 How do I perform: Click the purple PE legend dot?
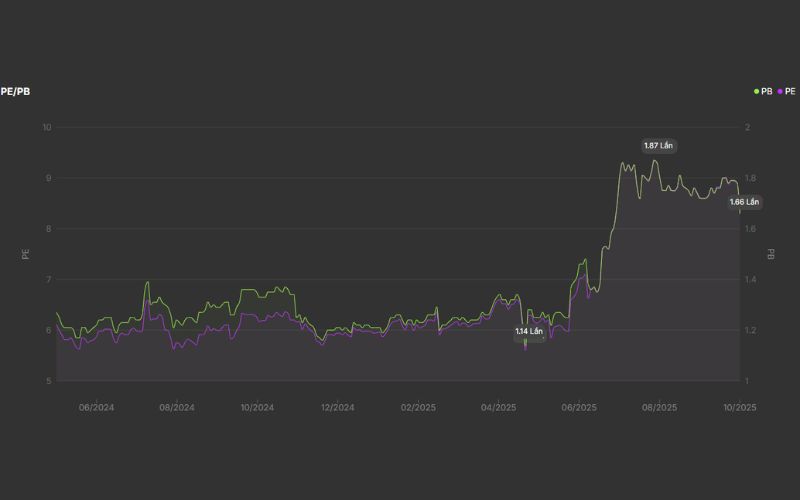780,91
